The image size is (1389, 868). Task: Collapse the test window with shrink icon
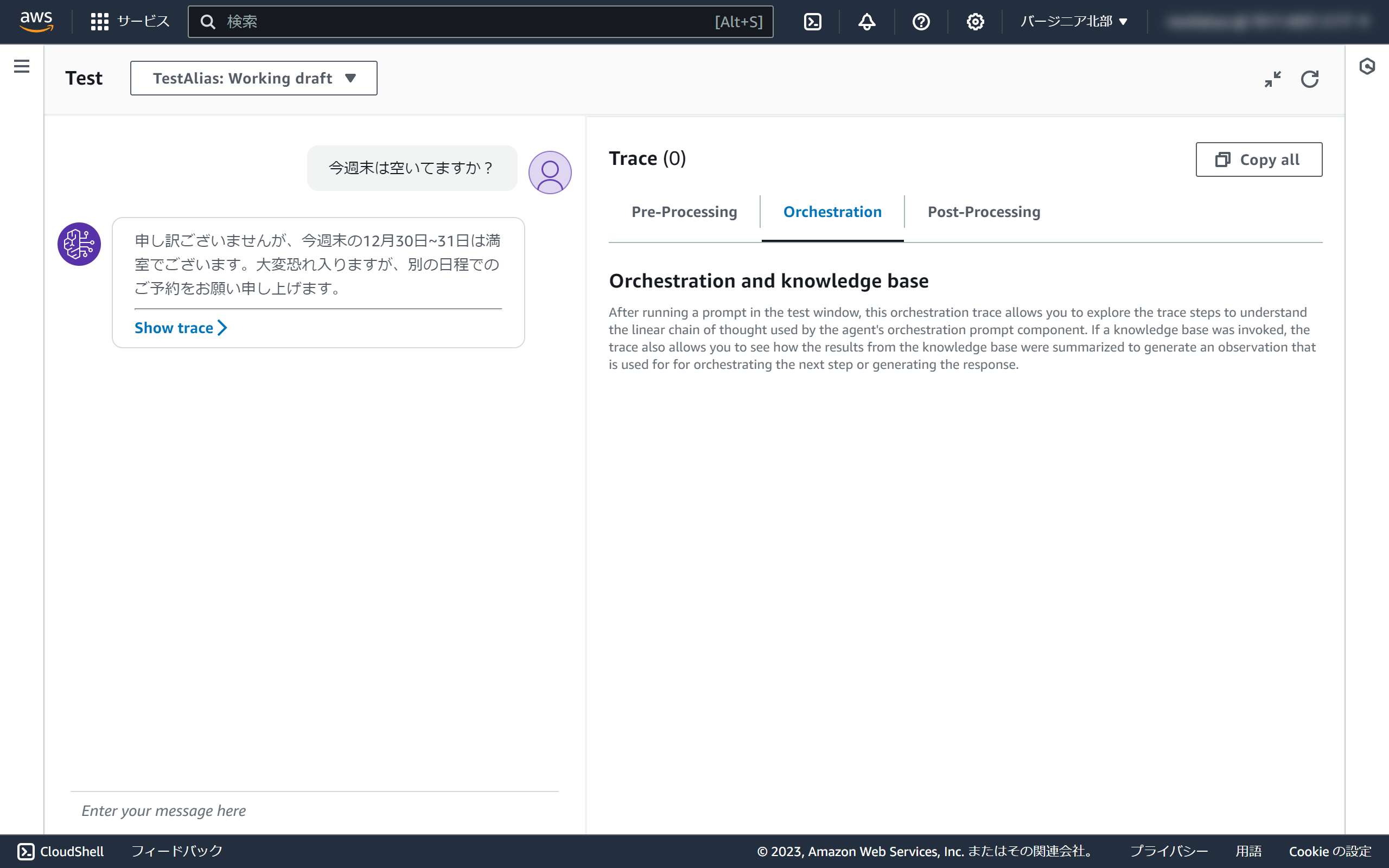click(x=1272, y=79)
